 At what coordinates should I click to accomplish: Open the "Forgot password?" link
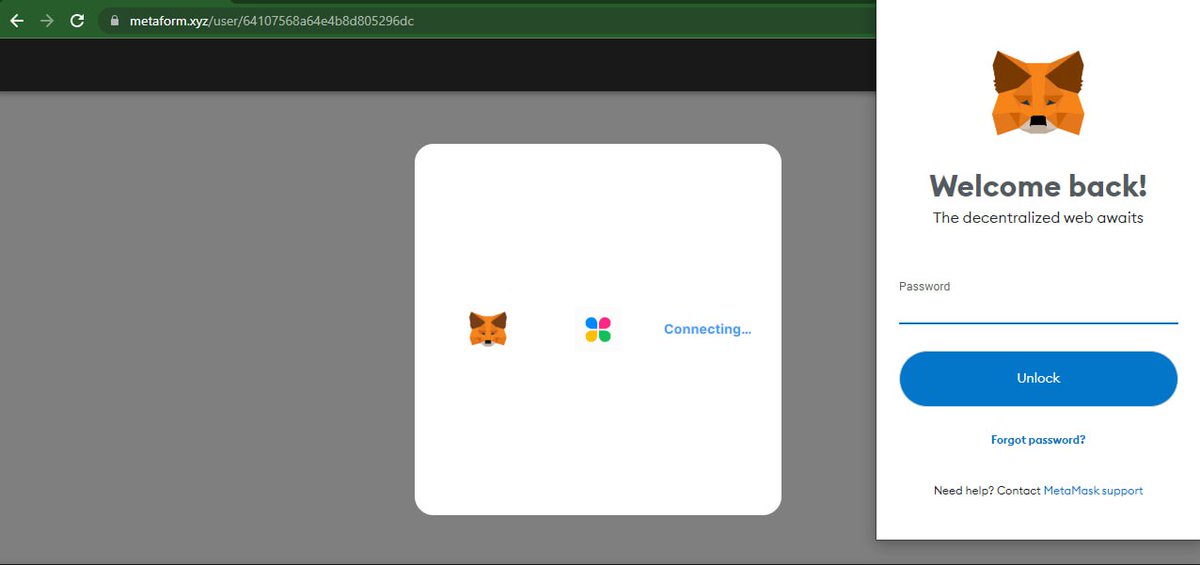click(1038, 440)
